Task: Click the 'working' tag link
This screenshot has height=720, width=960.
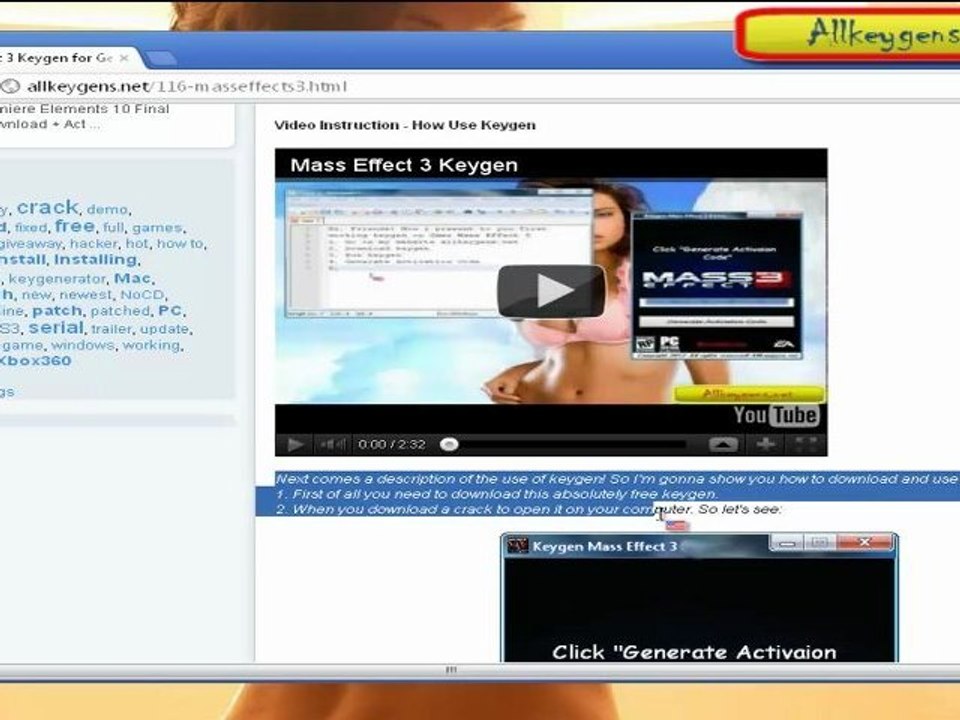Action: [x=151, y=345]
